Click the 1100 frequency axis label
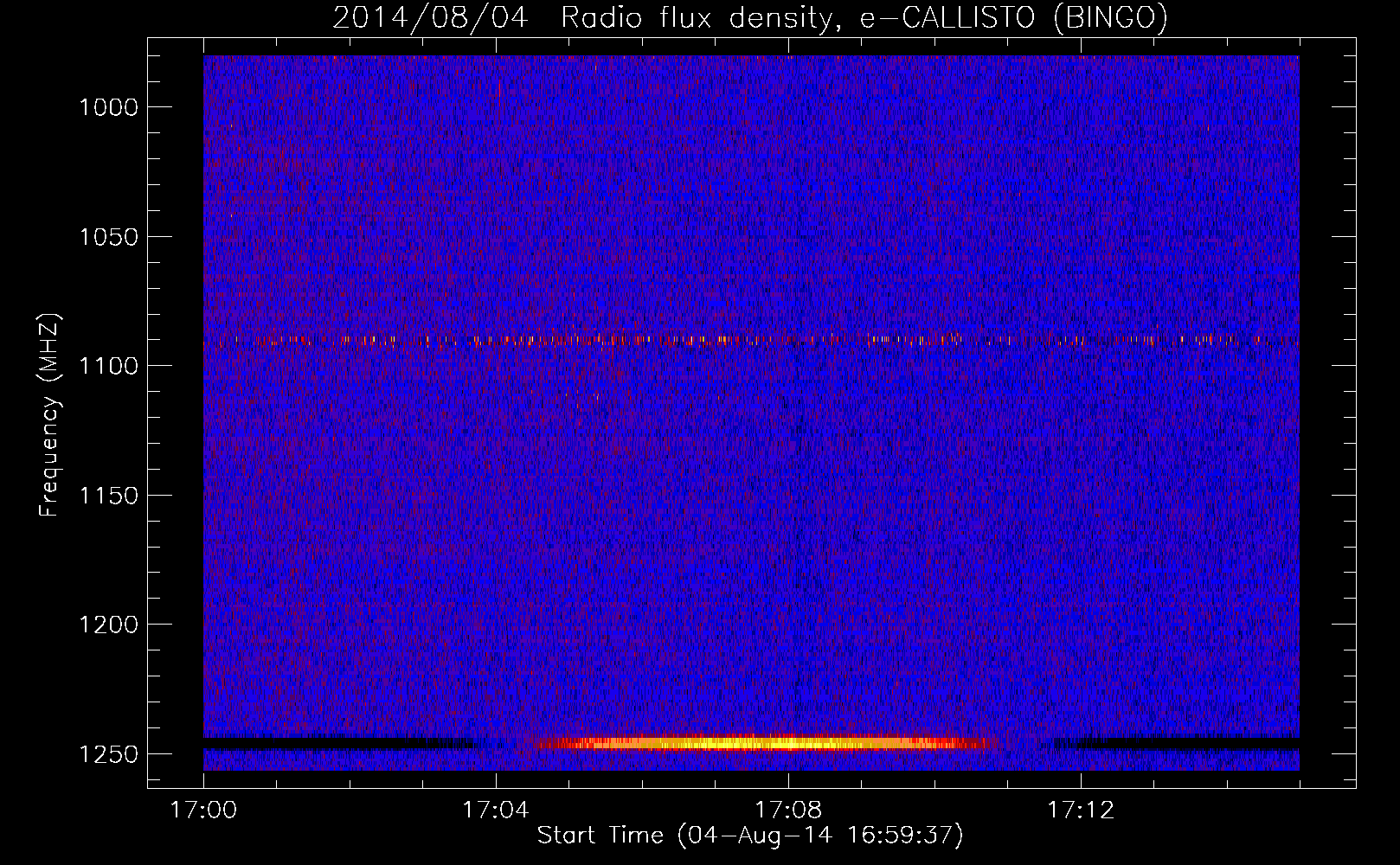The width and height of the screenshot is (1400, 865). [x=108, y=366]
